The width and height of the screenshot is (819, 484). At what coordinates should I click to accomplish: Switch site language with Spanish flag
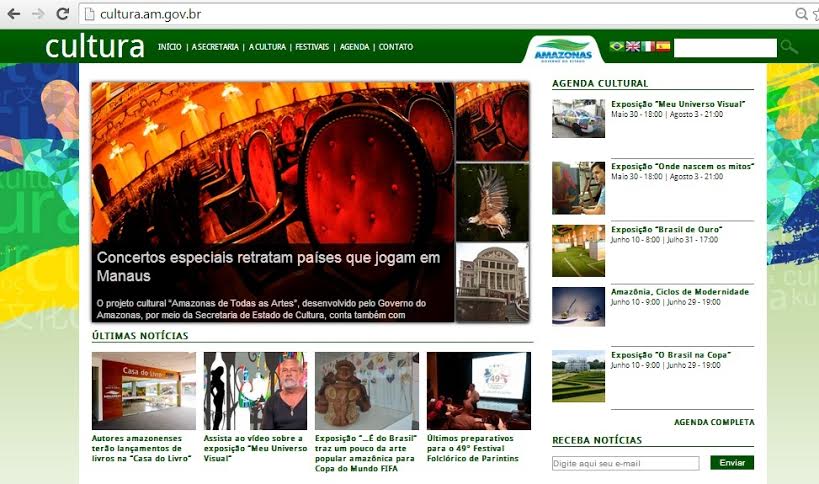663,46
